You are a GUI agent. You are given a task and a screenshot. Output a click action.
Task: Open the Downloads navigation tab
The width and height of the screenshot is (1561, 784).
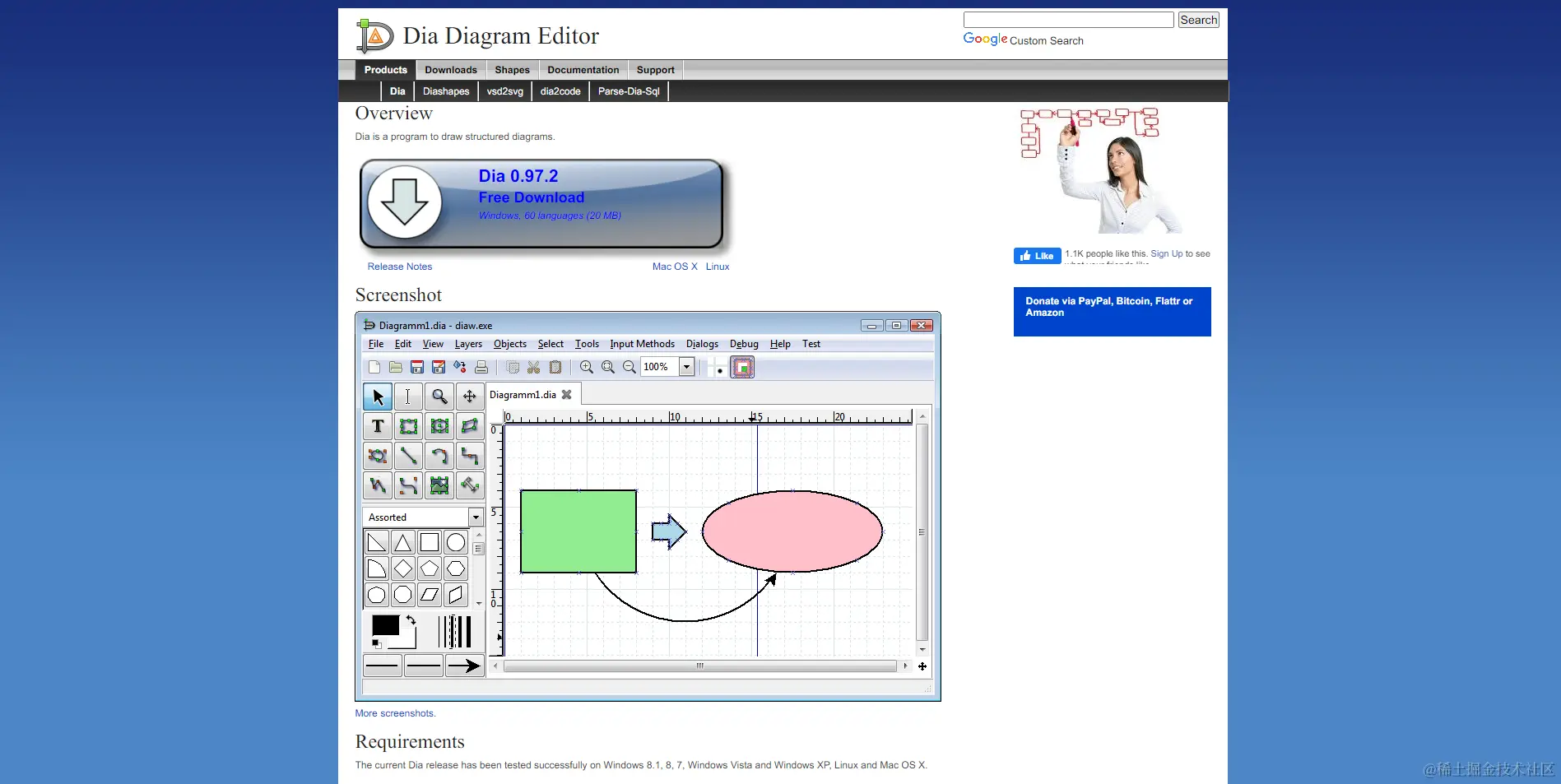(451, 70)
